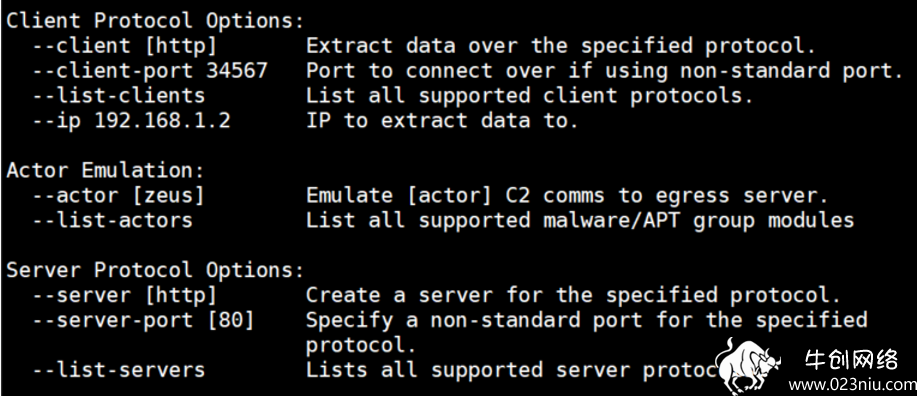The width and height of the screenshot is (917, 396).
Task: Click the --client [http] option text
Action: (125, 46)
